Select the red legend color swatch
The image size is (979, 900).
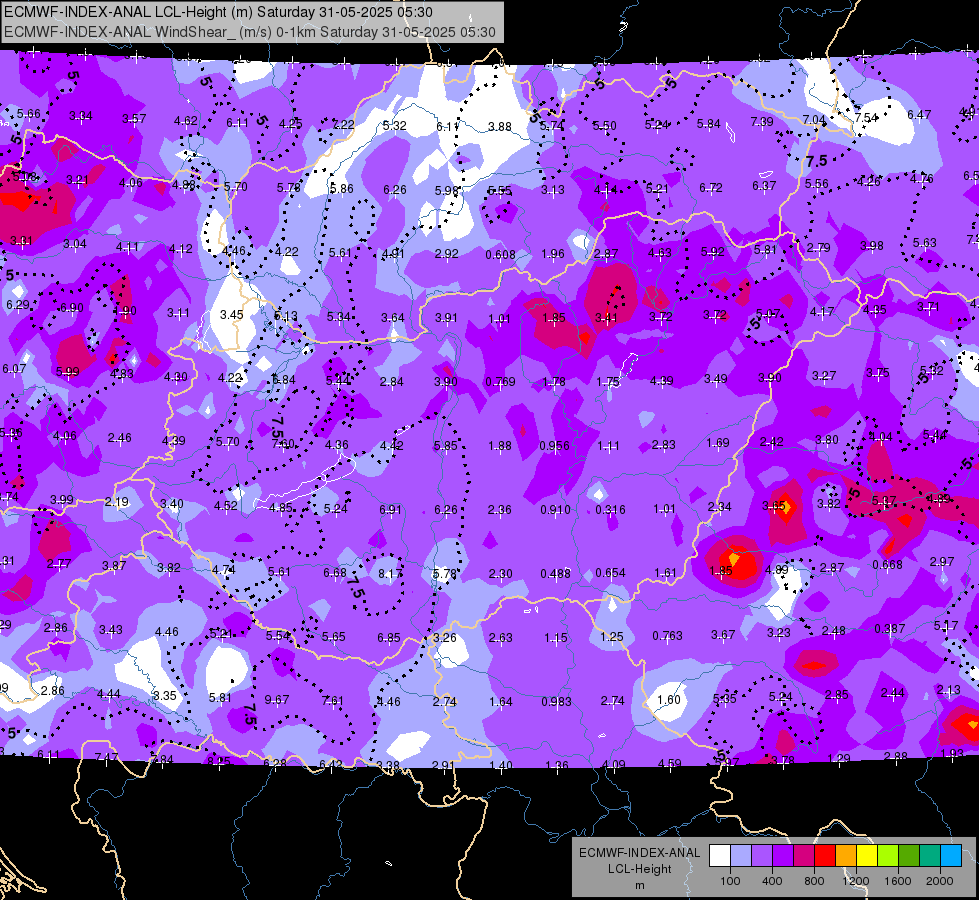click(x=825, y=856)
